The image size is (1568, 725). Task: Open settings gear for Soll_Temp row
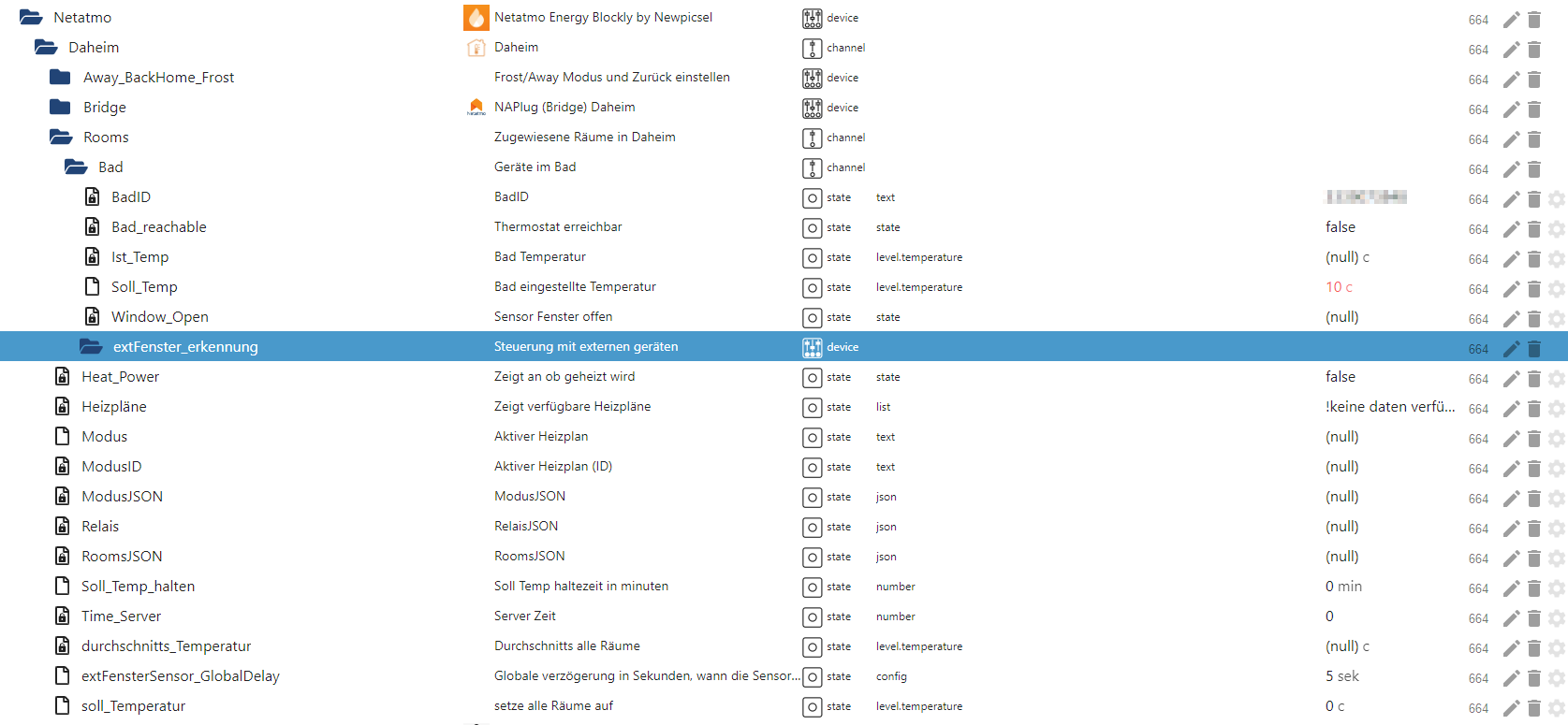tap(1557, 289)
